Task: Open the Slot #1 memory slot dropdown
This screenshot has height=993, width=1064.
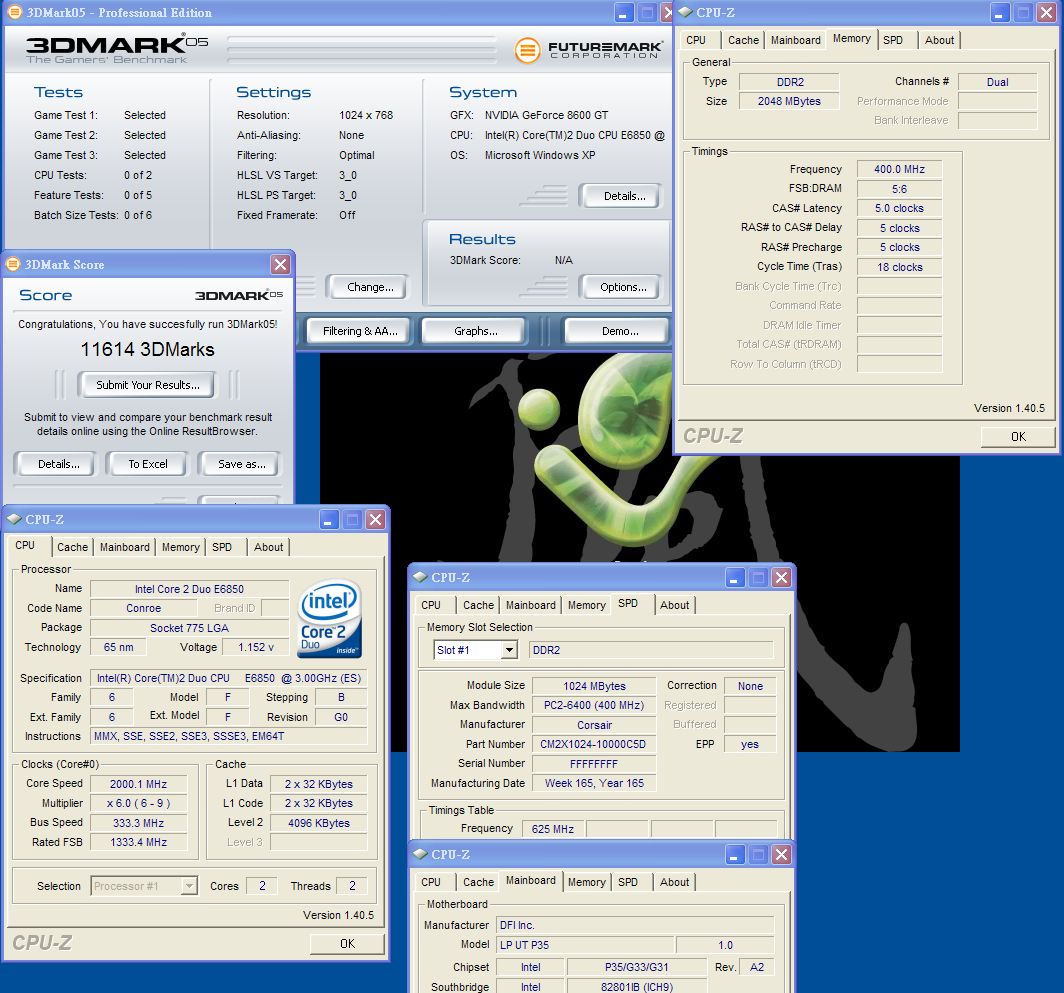Action: coord(509,650)
